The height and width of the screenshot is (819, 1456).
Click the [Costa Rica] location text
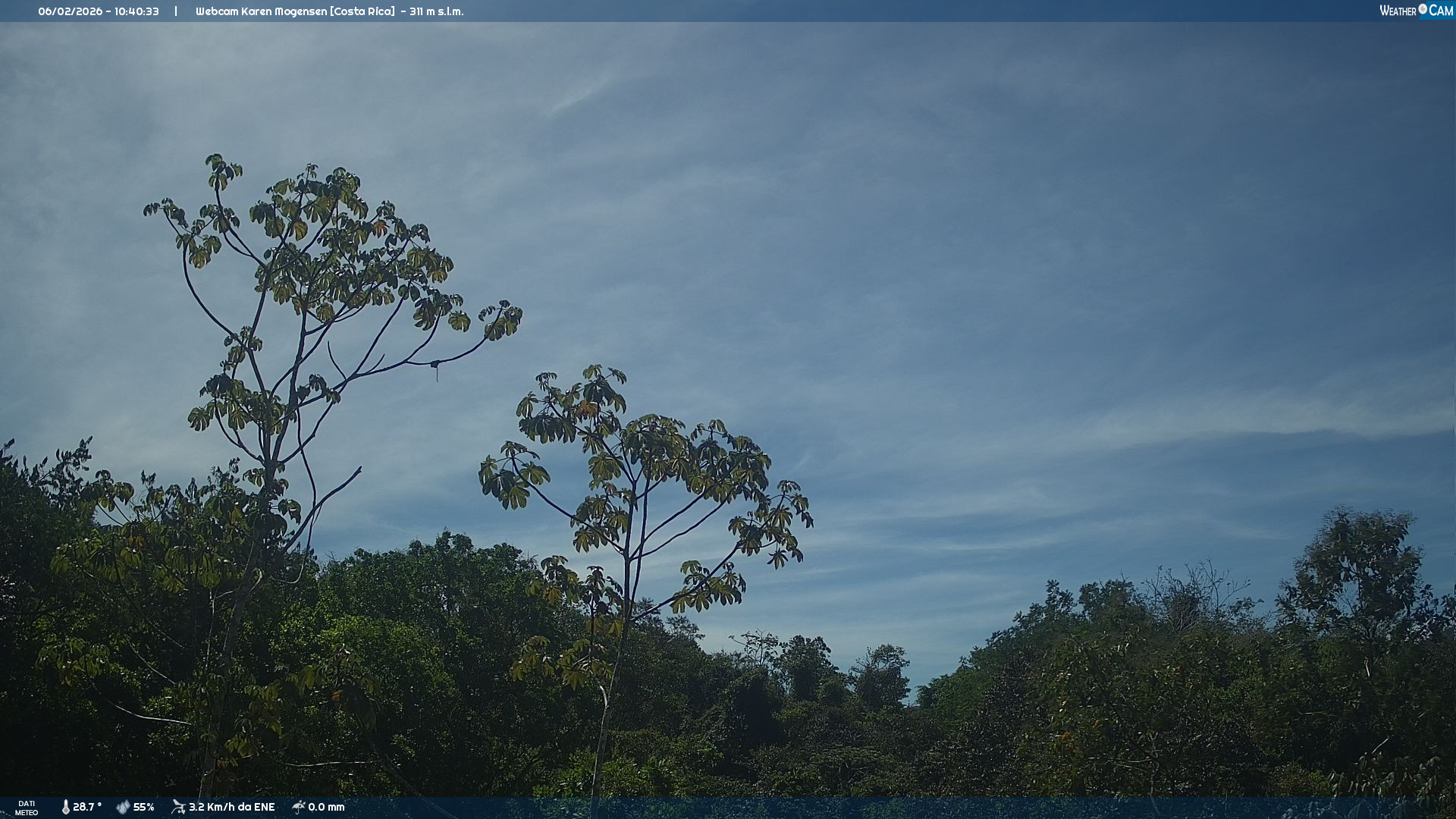362,11
